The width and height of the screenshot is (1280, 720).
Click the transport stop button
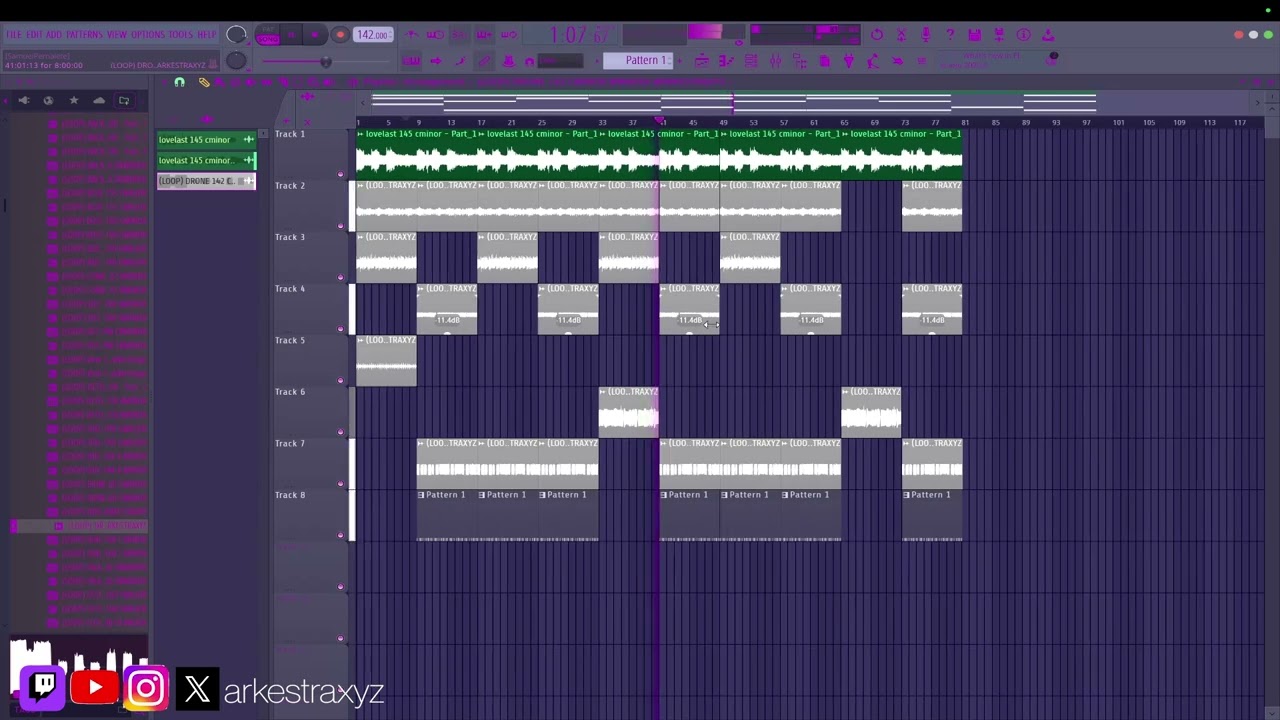click(314, 34)
